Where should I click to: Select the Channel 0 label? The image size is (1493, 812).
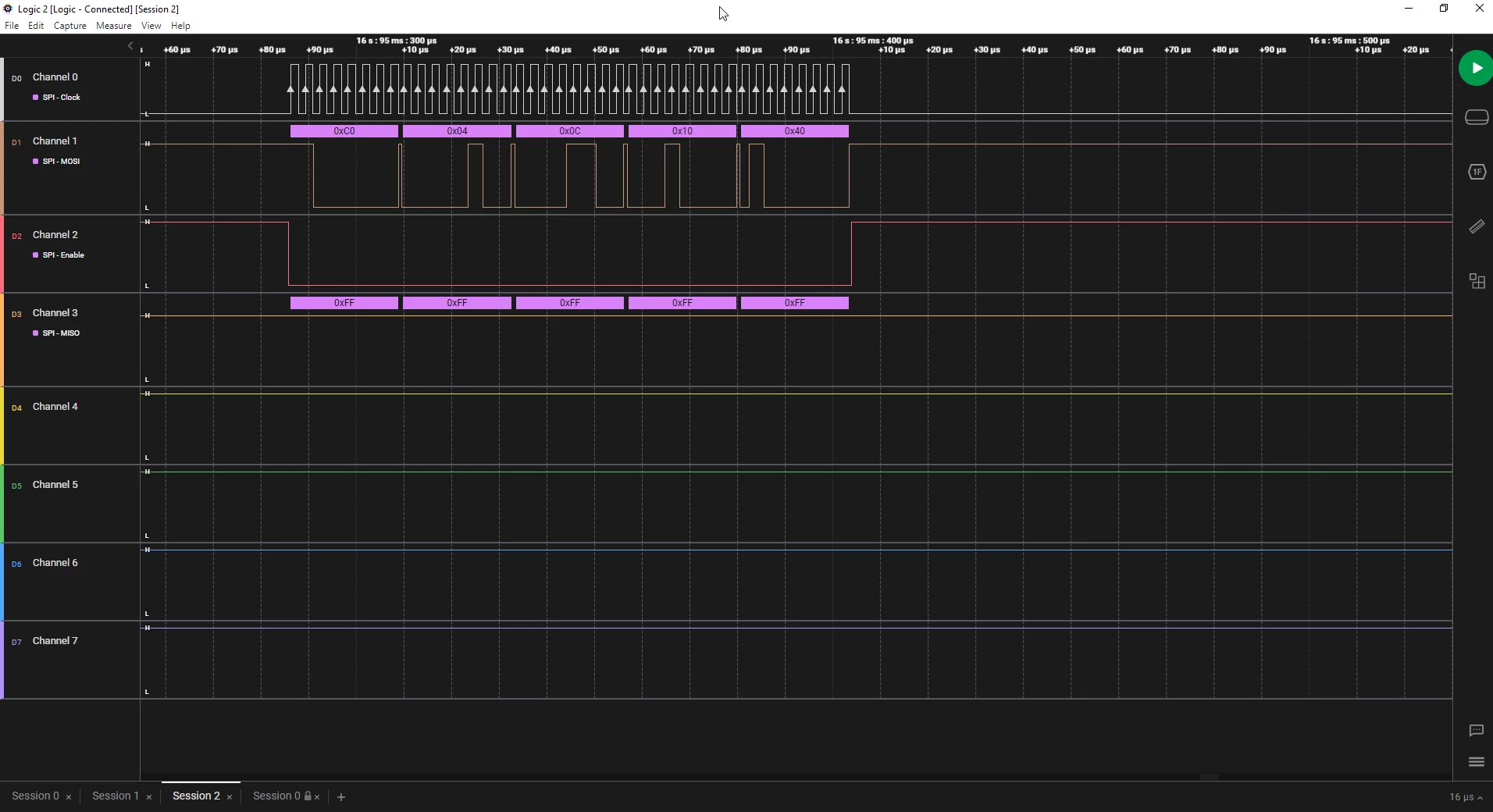pyautogui.click(x=55, y=77)
